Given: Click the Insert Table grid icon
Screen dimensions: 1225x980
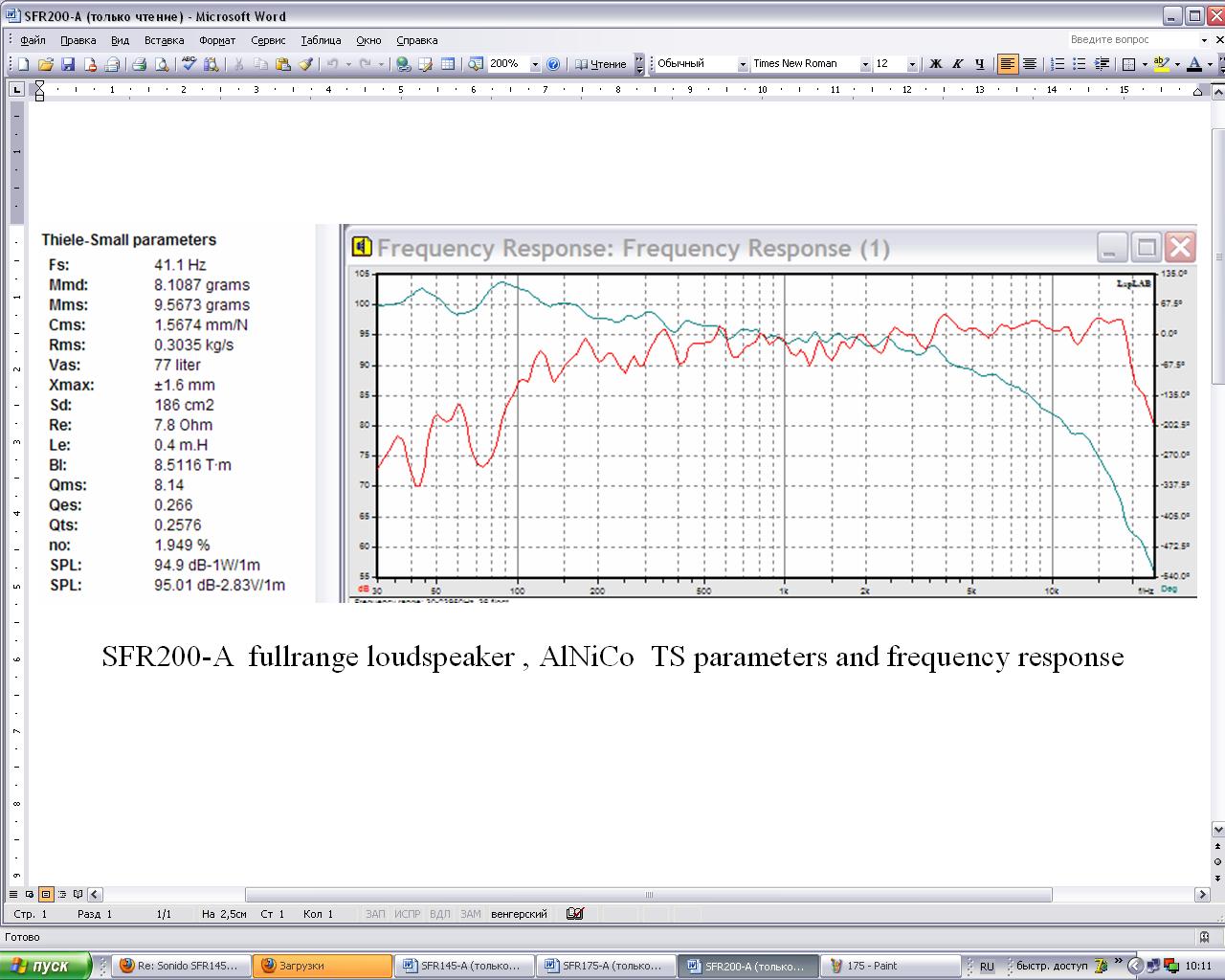Looking at the screenshot, I should [x=448, y=64].
